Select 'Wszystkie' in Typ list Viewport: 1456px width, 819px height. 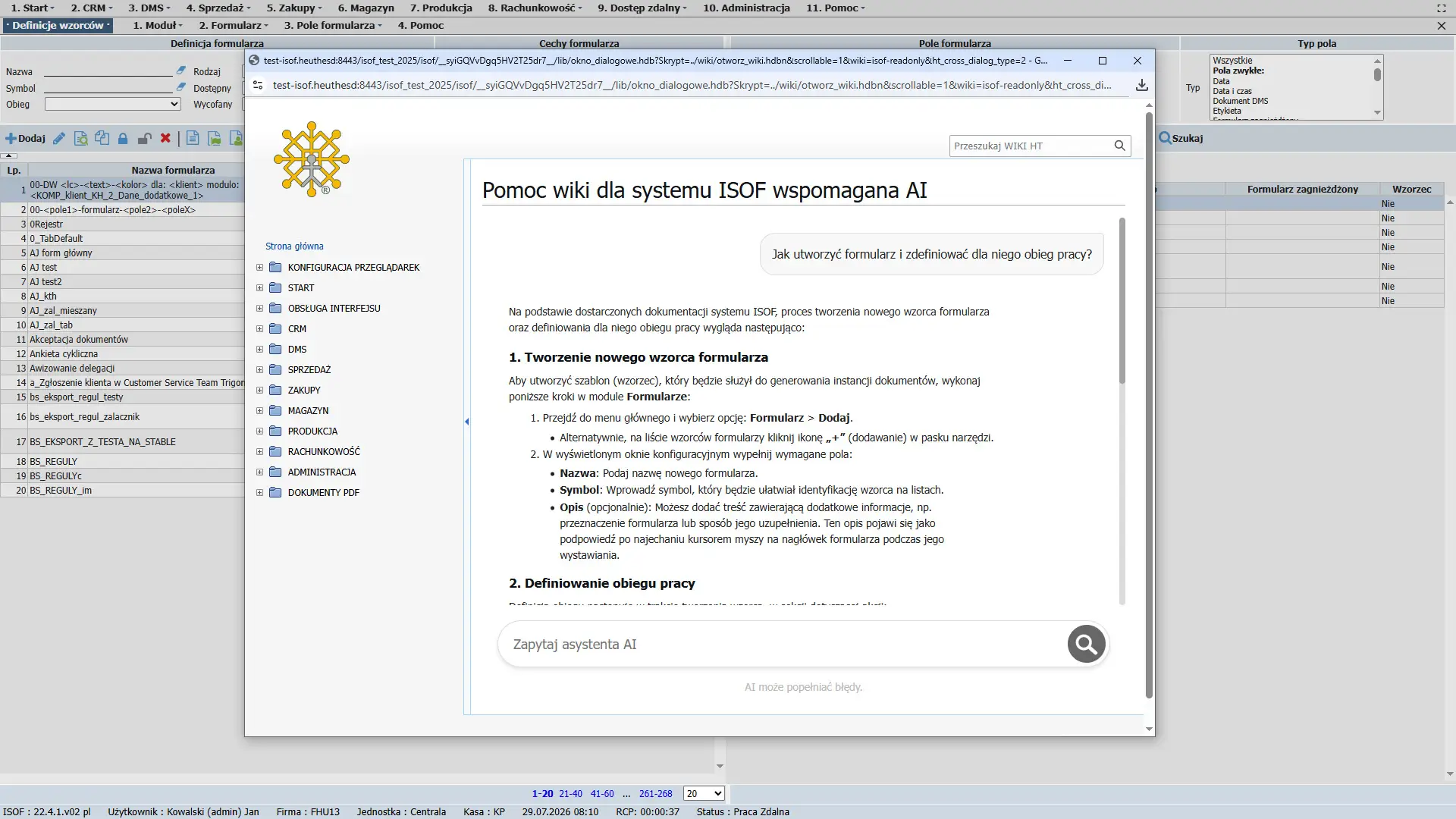(1232, 61)
